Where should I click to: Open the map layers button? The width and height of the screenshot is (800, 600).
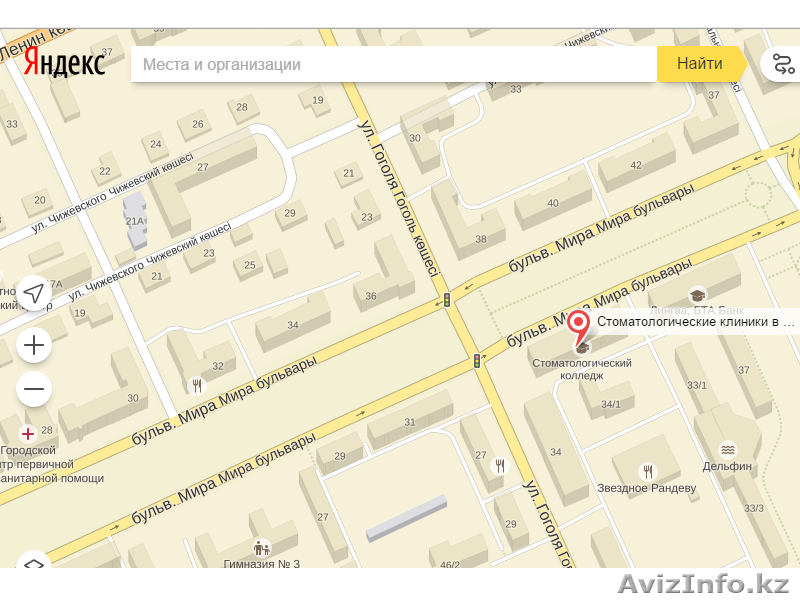pyautogui.click(x=34, y=561)
